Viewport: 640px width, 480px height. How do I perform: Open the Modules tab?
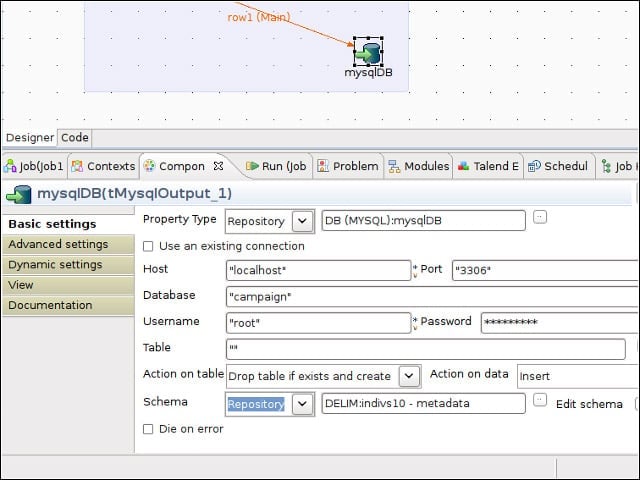(x=419, y=166)
